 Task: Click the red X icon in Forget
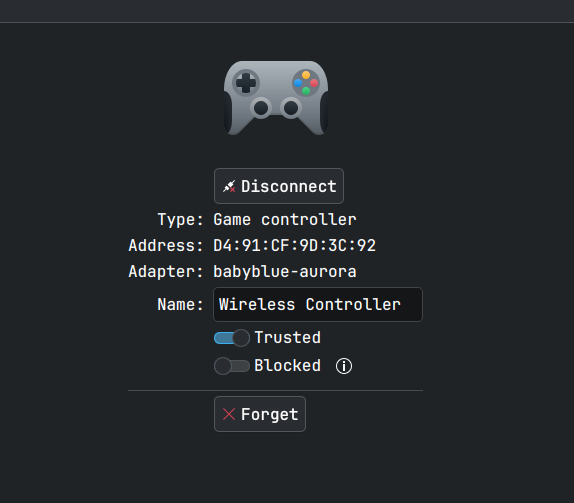(x=229, y=414)
